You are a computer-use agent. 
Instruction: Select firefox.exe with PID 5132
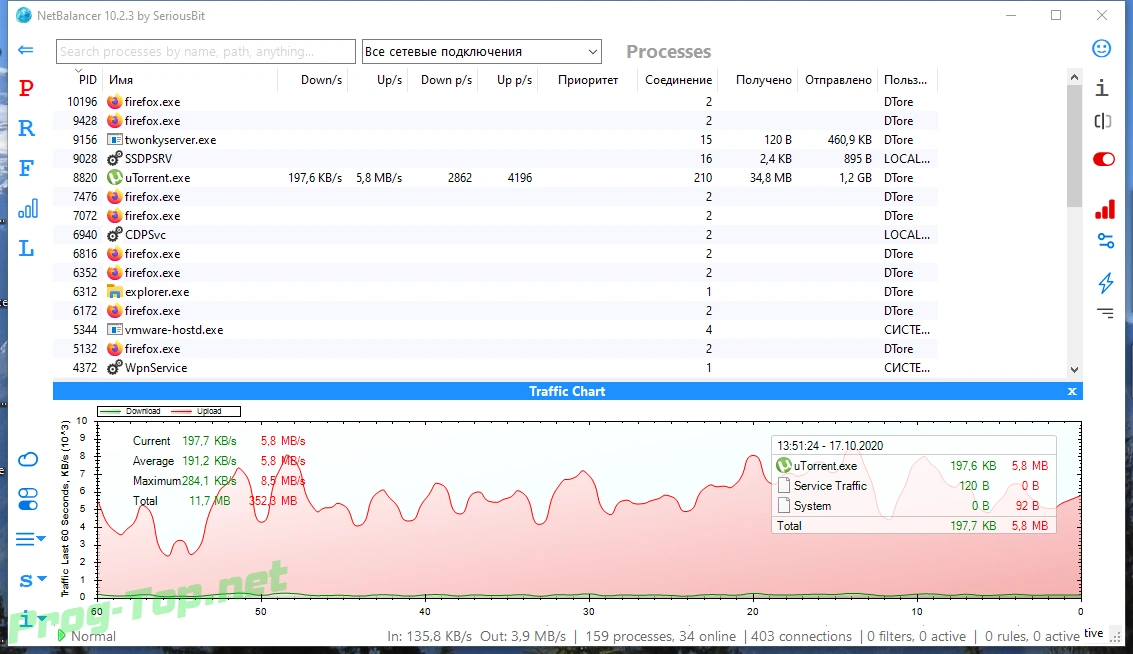pos(496,348)
